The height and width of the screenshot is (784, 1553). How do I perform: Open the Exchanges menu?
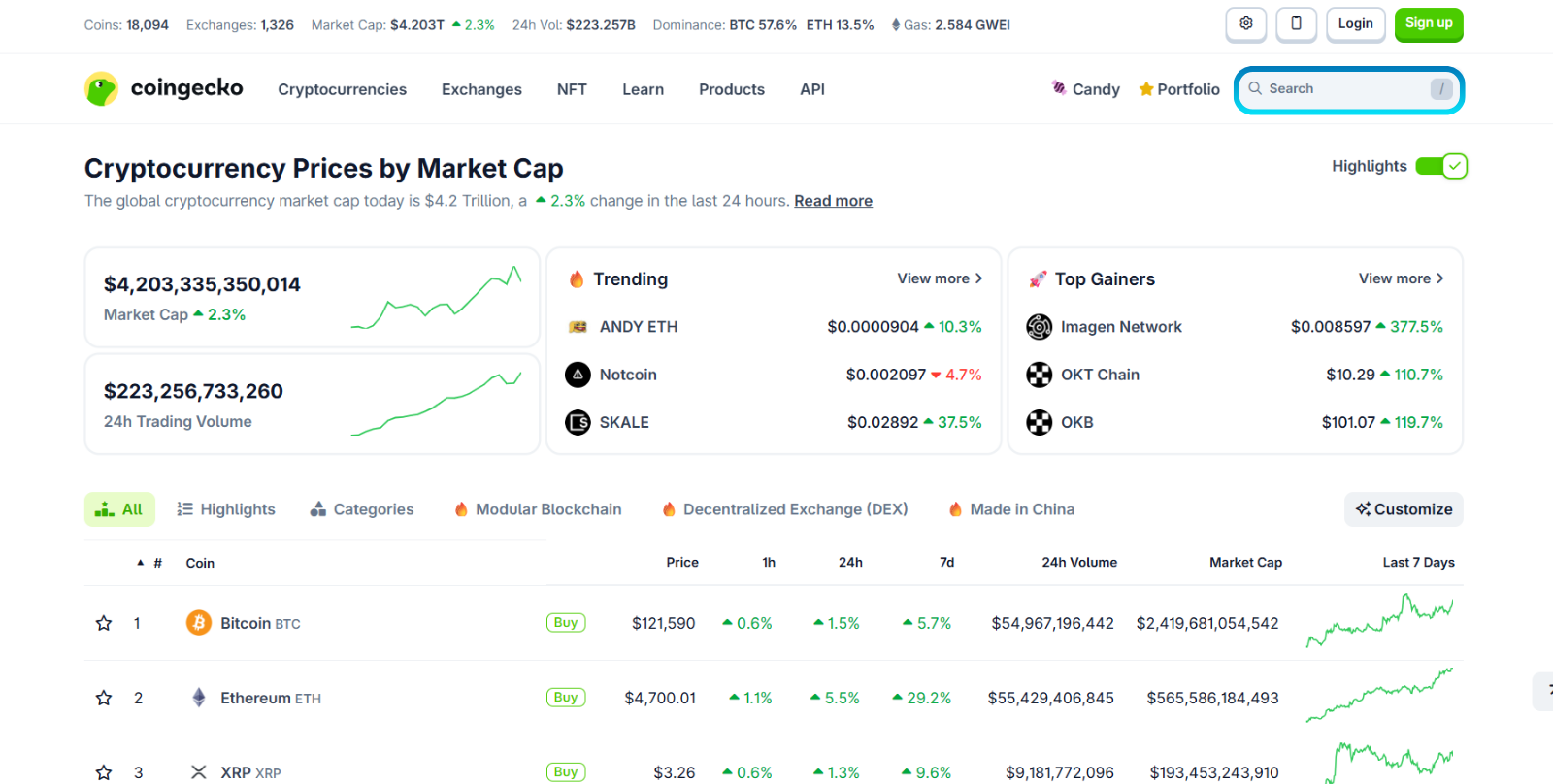pyautogui.click(x=481, y=89)
